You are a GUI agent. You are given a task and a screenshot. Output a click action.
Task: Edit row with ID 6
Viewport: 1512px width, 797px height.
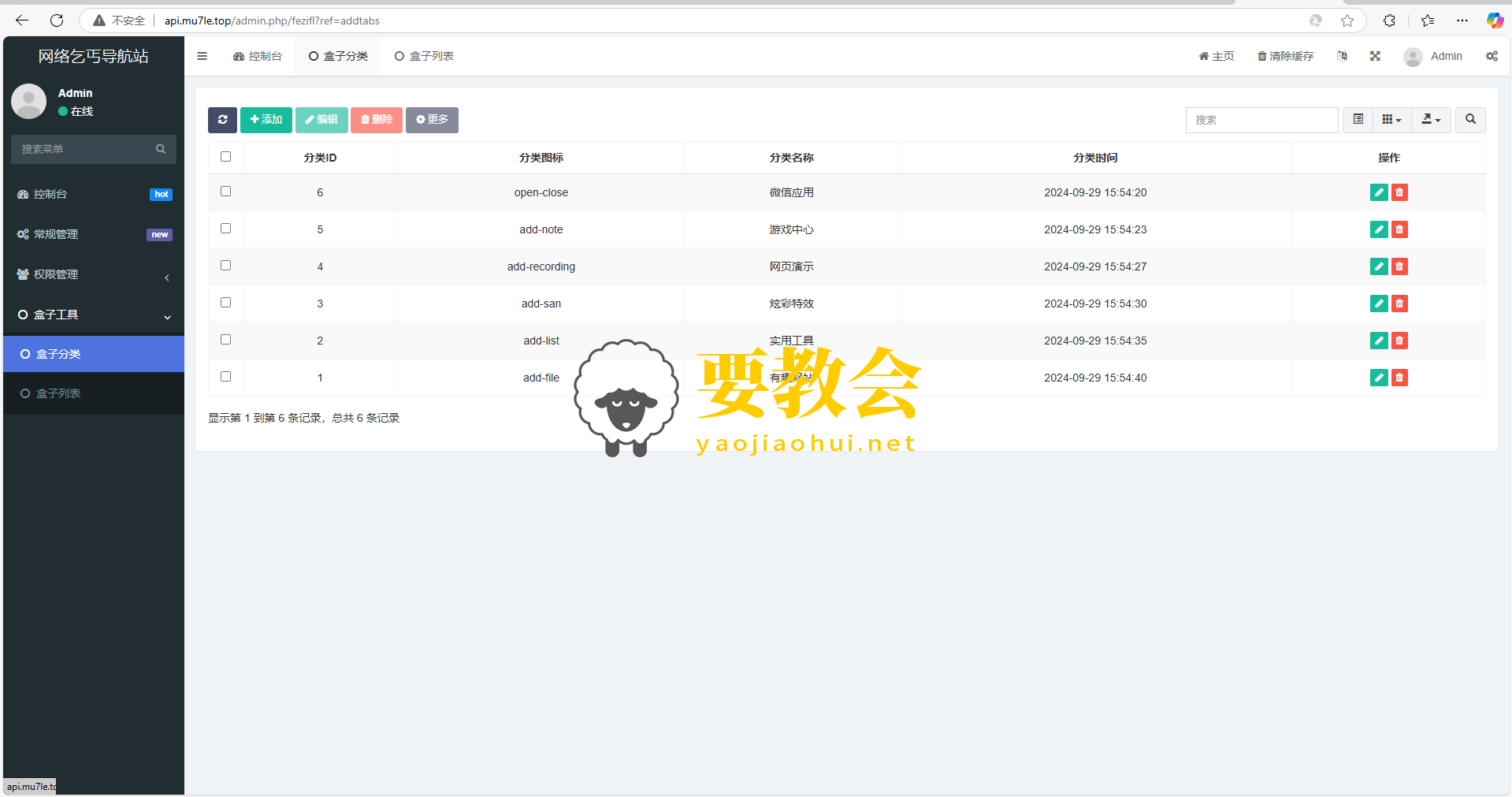coord(1379,192)
